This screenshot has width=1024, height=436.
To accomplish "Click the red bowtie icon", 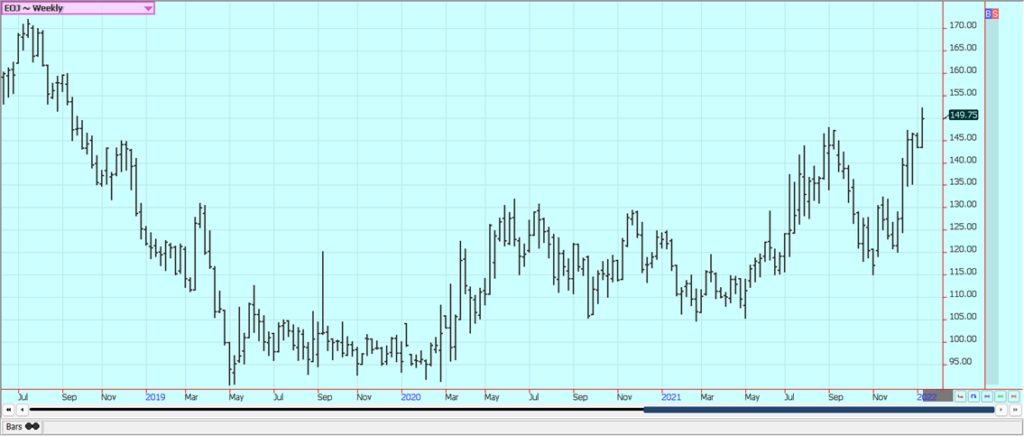I will pos(1014,396).
